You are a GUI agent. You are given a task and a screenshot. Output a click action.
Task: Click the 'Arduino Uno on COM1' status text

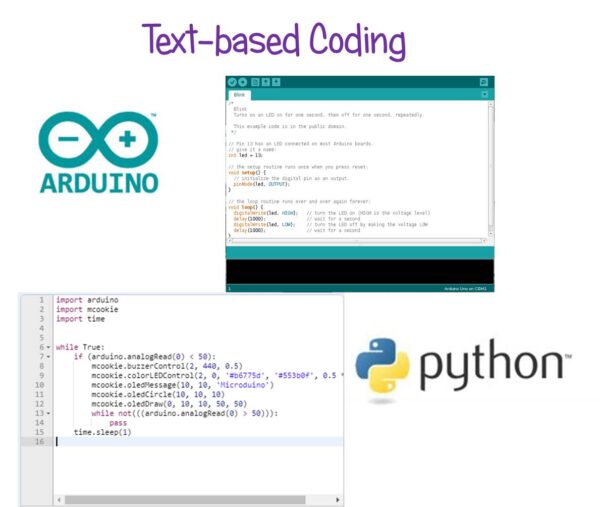point(465,289)
